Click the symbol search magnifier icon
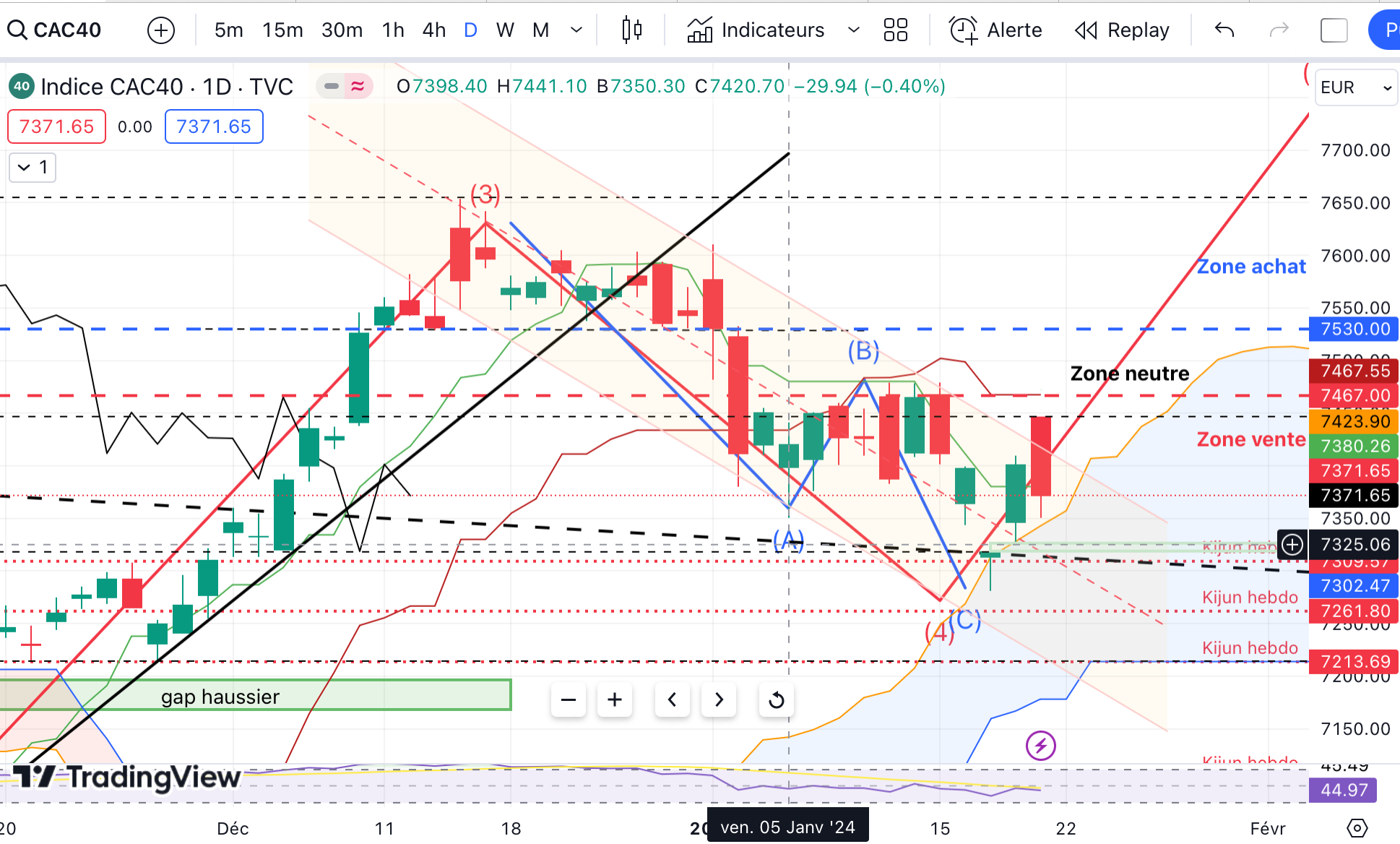Screen dimensions: 1400x844 pyautogui.click(x=17, y=30)
